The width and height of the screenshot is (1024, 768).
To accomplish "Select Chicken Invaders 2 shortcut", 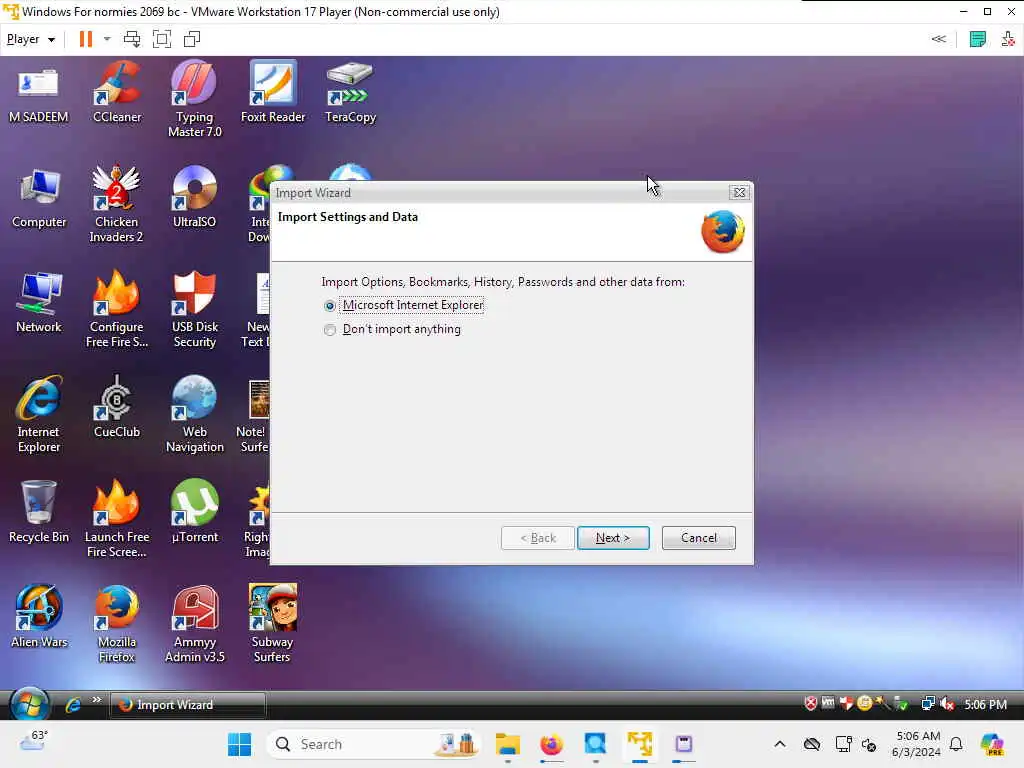I will pyautogui.click(x=116, y=204).
